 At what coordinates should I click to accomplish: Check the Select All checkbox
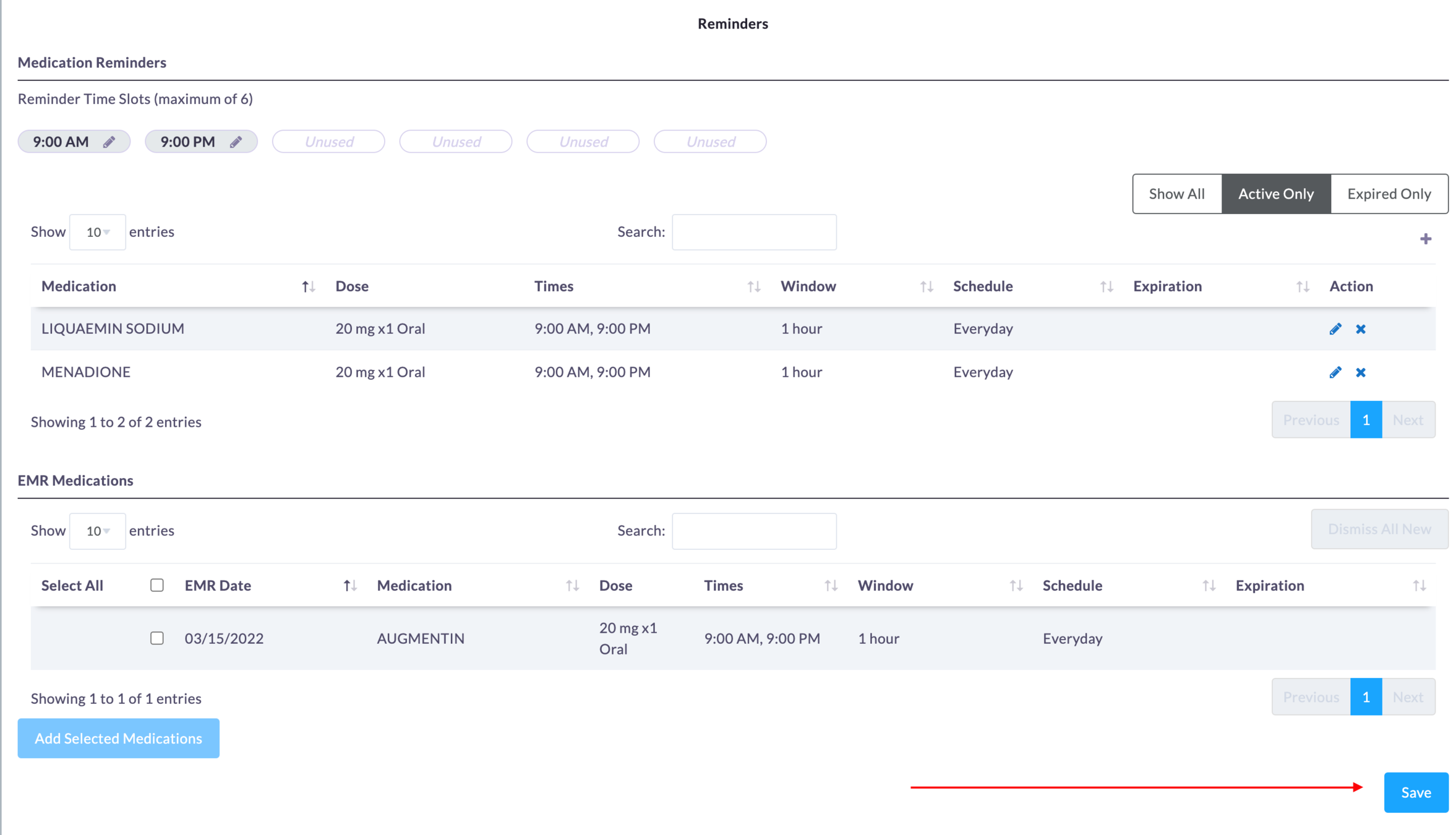coord(157,584)
